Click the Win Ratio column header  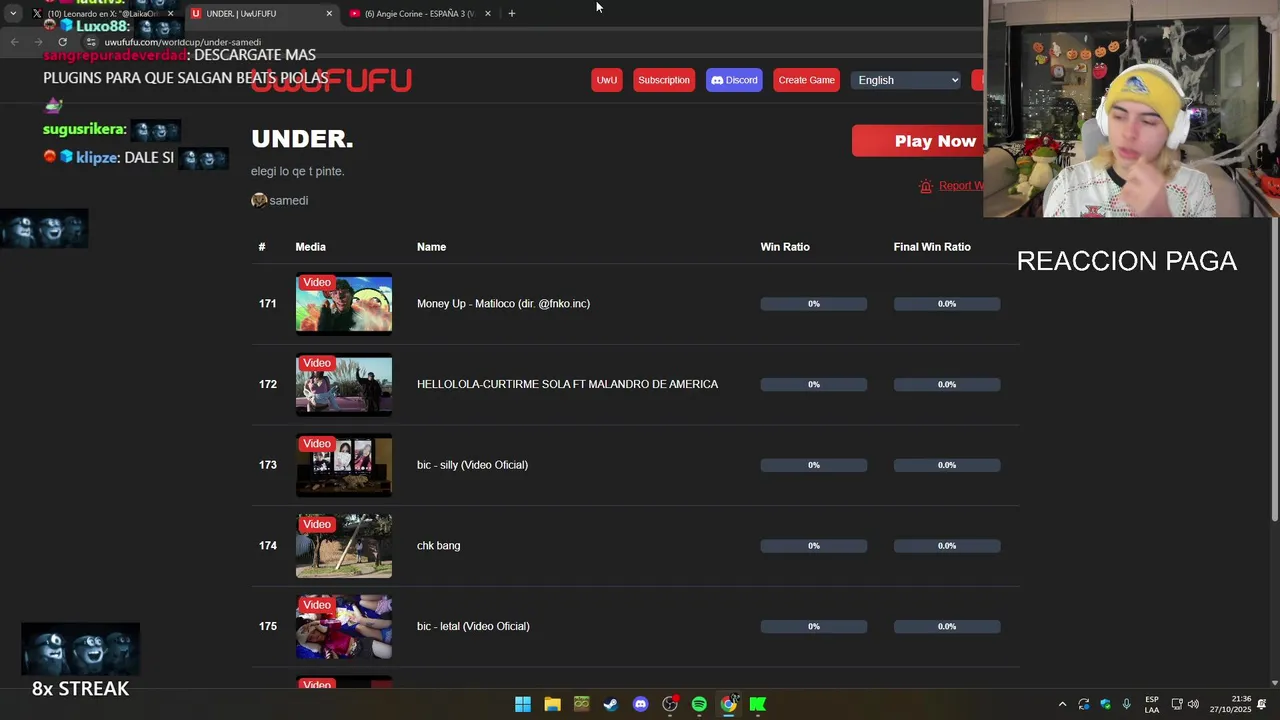coord(785,247)
